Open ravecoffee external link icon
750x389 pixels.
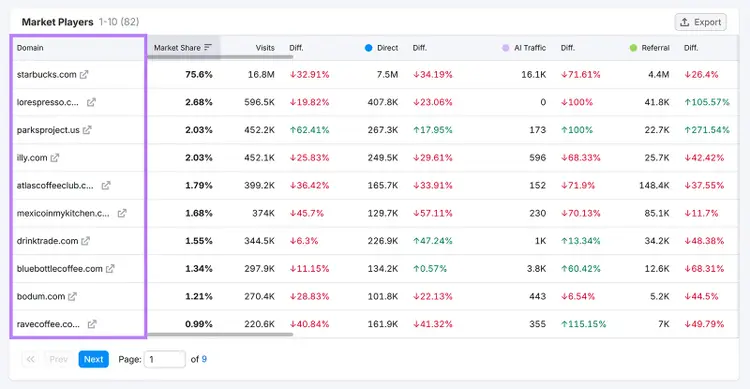[92, 324]
